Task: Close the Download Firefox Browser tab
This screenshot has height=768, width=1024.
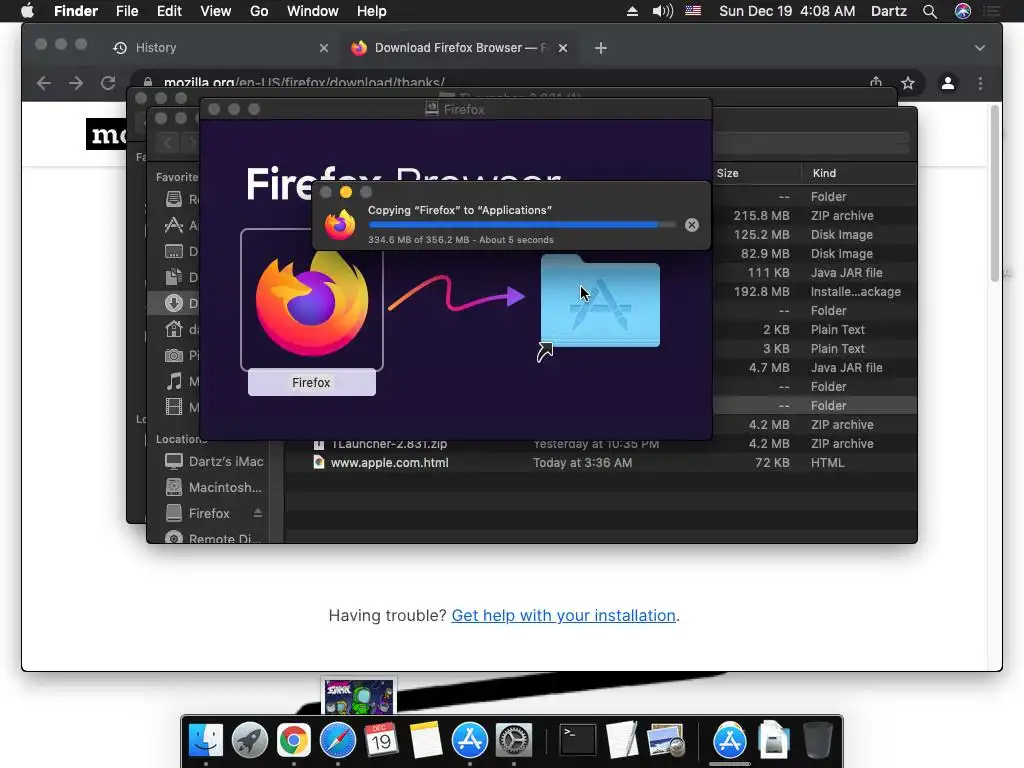Action: click(x=563, y=48)
